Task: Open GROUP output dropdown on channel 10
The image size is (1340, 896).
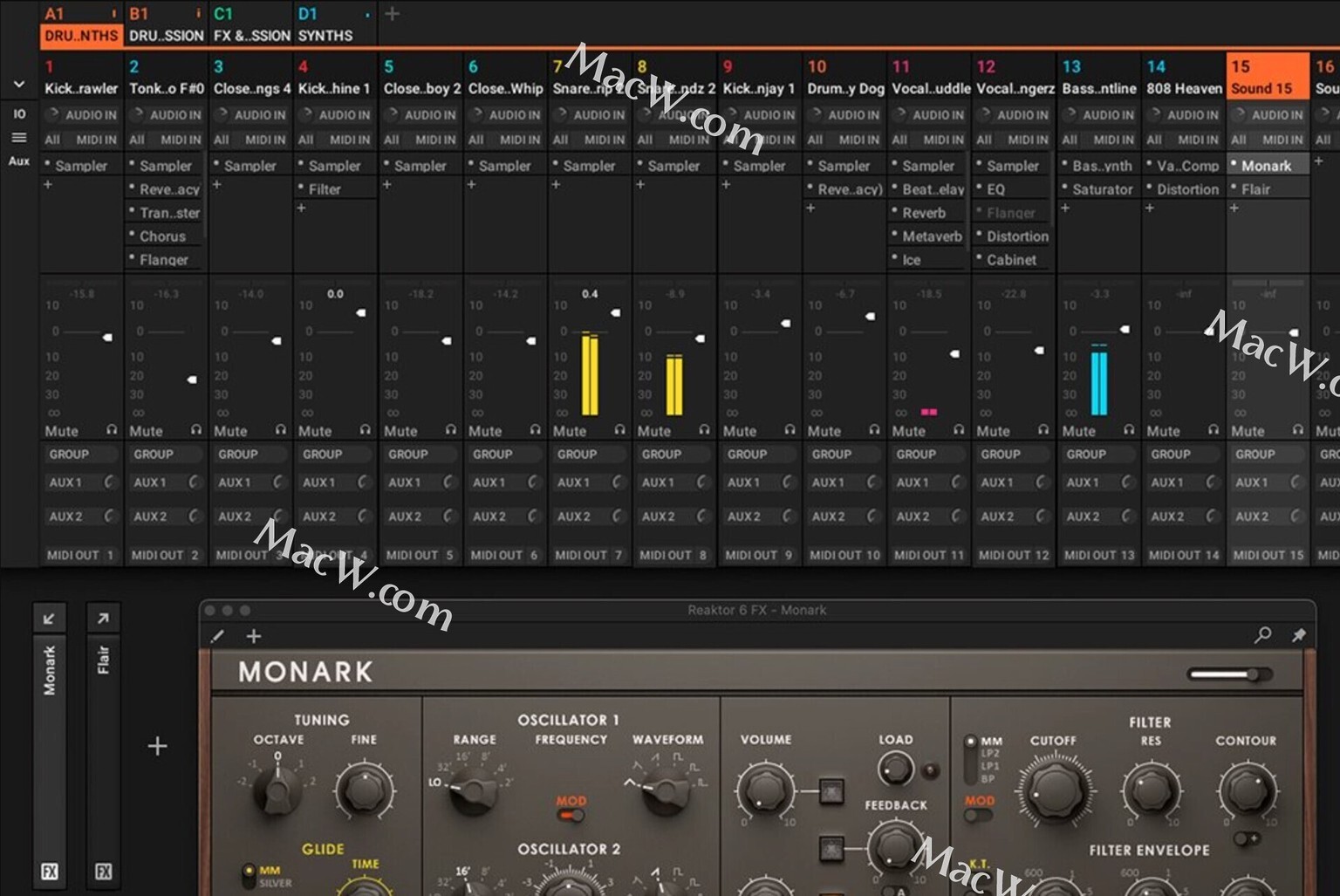Action: pos(844,455)
